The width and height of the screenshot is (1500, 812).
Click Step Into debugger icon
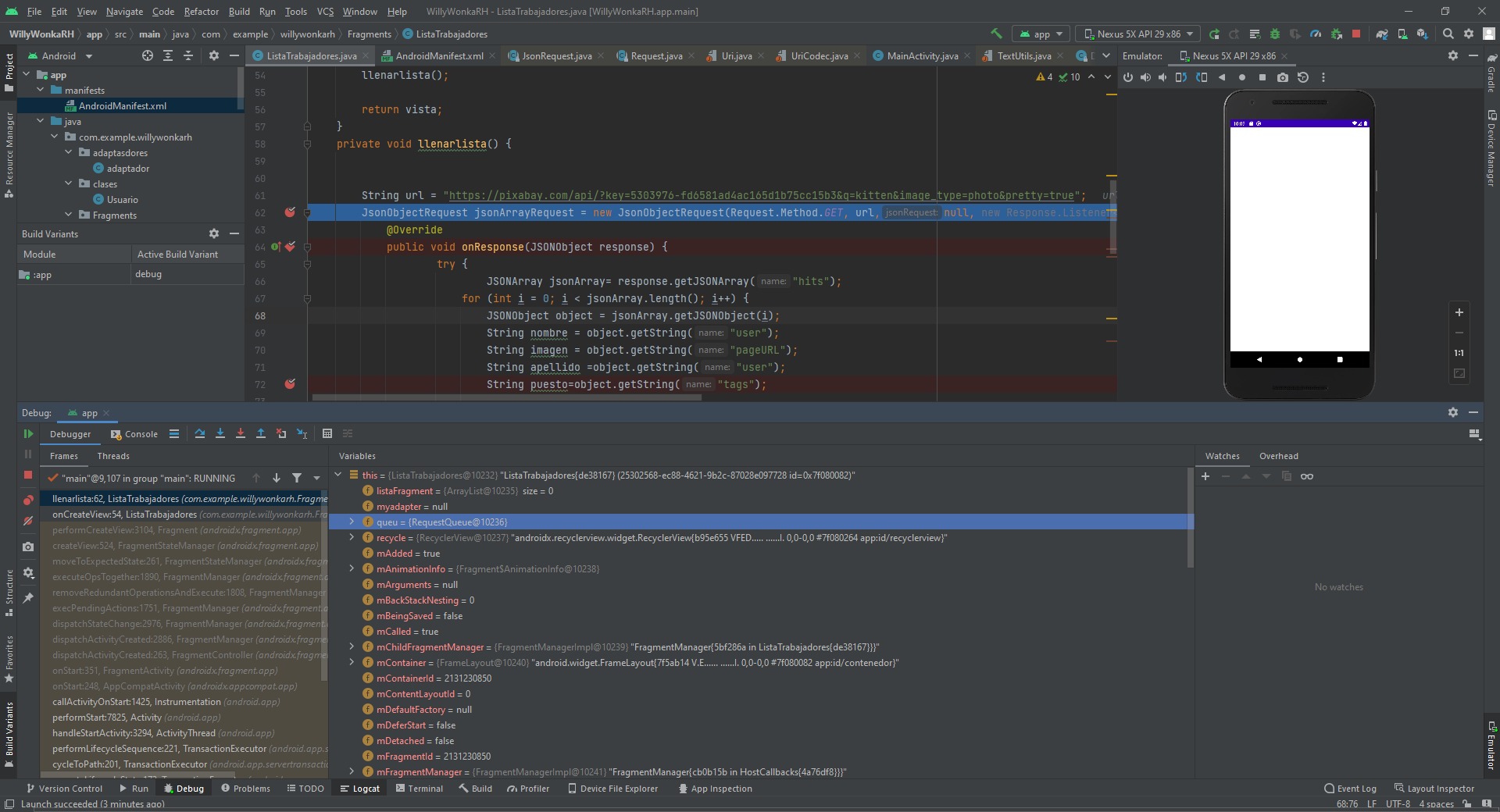point(220,433)
